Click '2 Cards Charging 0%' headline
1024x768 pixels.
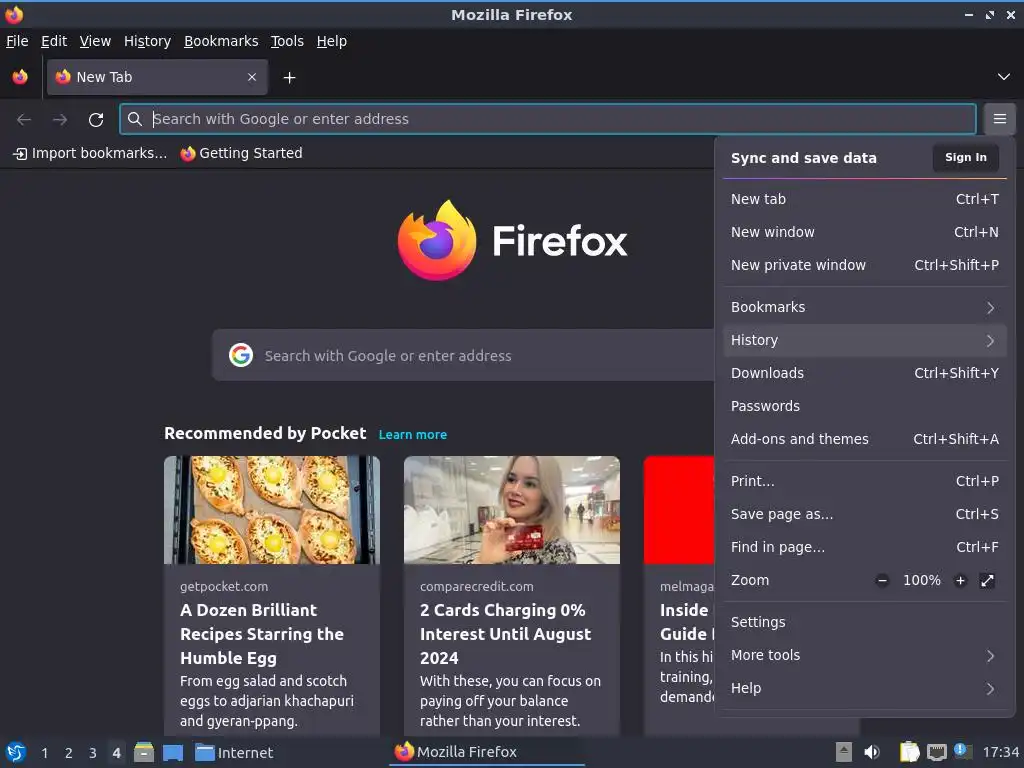[x=505, y=634]
